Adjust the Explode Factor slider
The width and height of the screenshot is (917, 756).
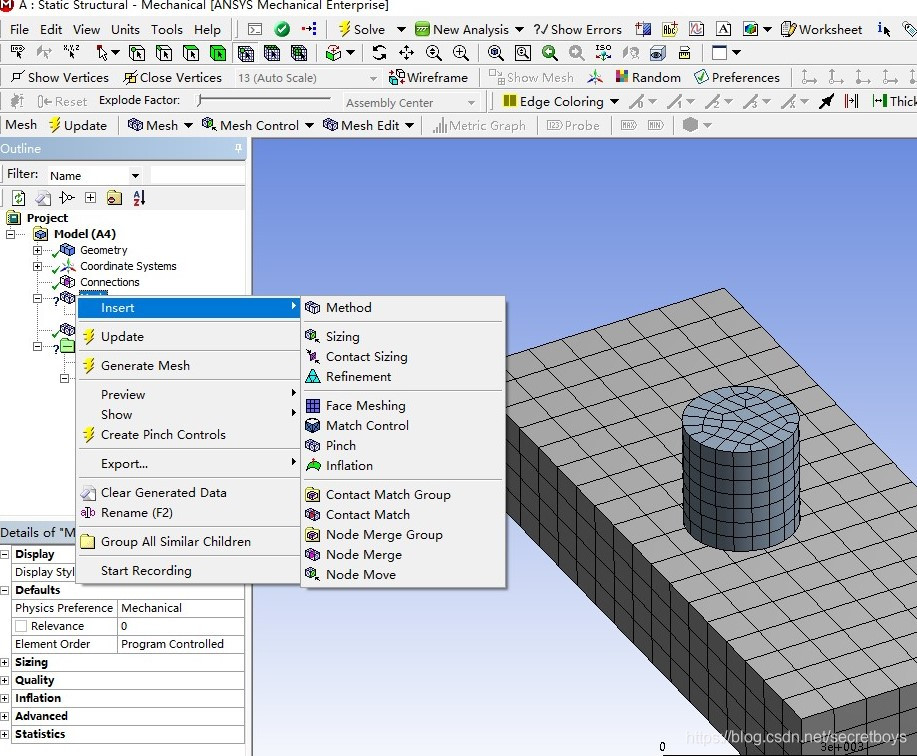pos(201,101)
